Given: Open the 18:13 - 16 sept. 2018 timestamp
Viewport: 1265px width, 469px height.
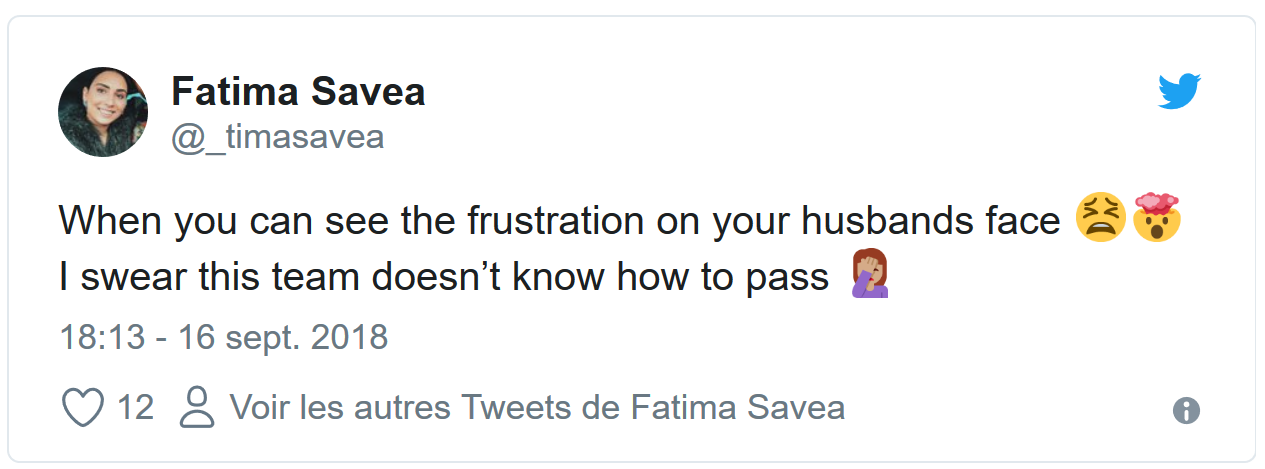Looking at the screenshot, I should point(223,337).
